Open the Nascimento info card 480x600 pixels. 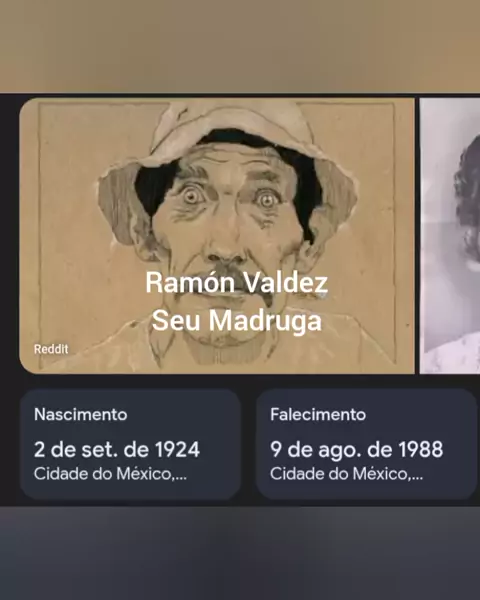(x=130, y=444)
